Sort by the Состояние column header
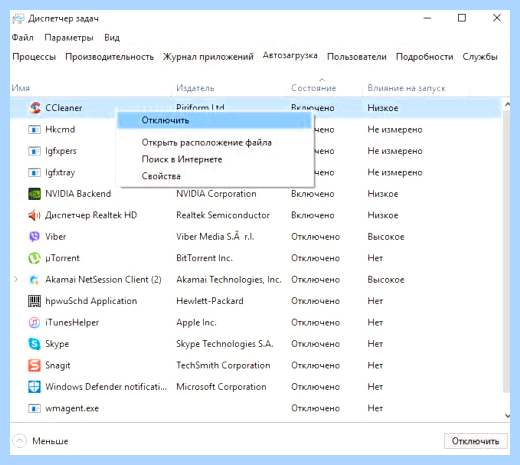The width and height of the screenshot is (520, 465). 313,88
